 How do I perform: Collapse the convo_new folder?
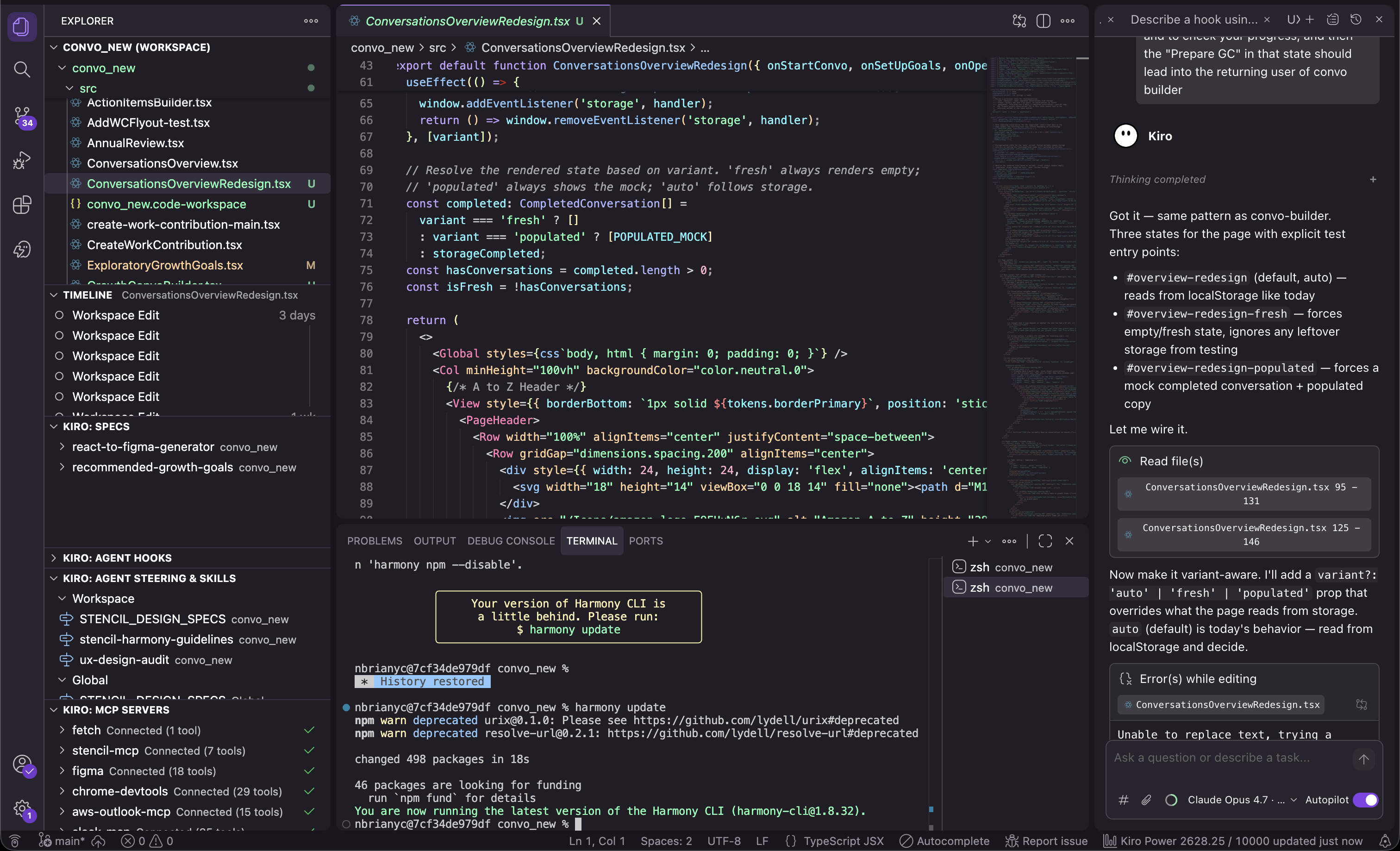coord(62,68)
